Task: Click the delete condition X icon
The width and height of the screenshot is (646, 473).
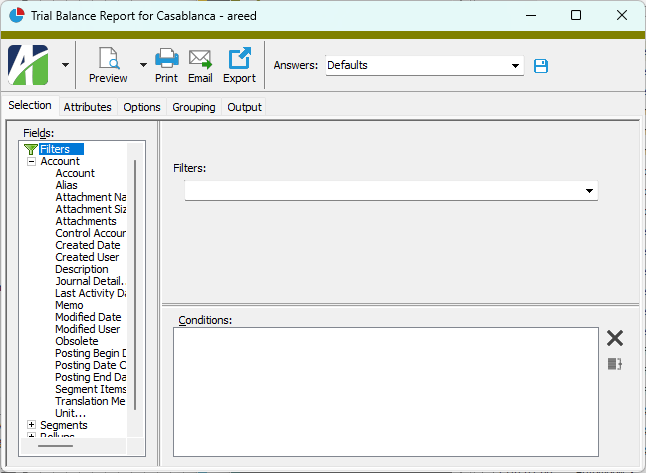Action: click(615, 338)
